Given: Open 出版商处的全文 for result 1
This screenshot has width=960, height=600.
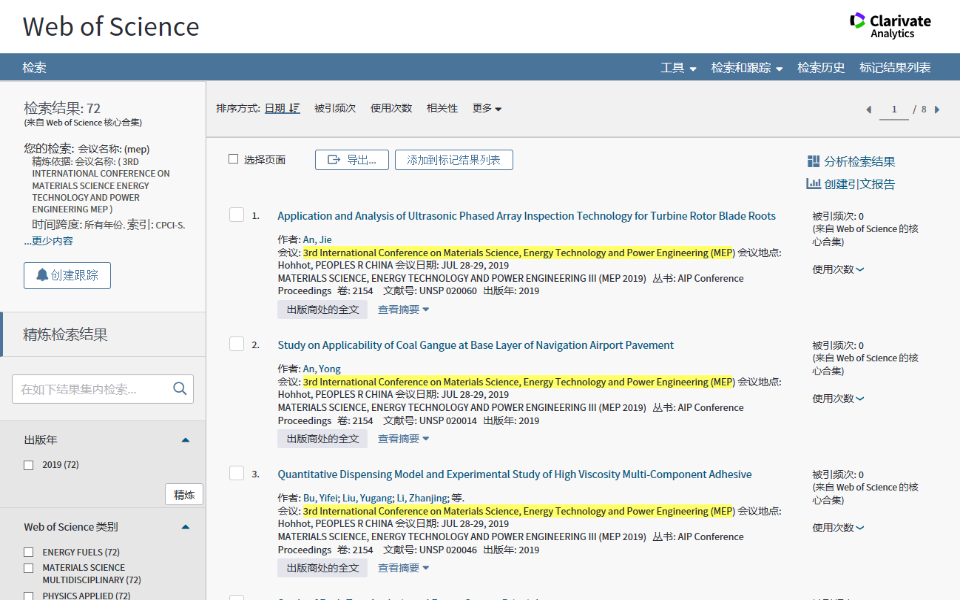Looking at the screenshot, I should (x=323, y=310).
